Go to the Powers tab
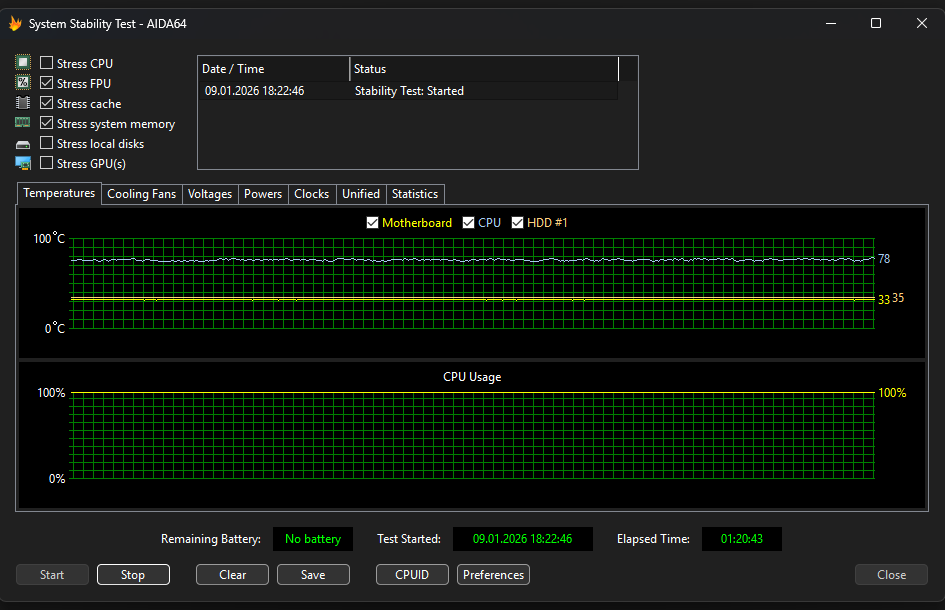 coord(263,194)
